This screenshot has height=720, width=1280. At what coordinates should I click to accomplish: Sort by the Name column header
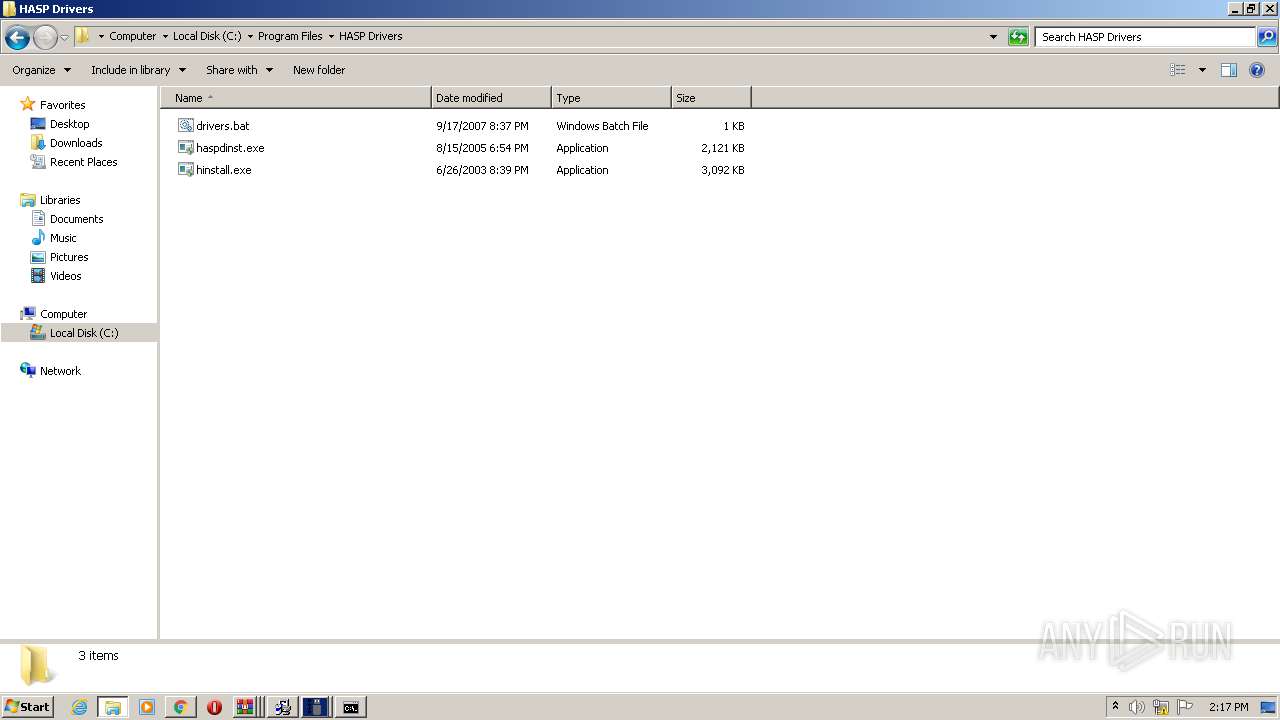pyautogui.click(x=296, y=98)
